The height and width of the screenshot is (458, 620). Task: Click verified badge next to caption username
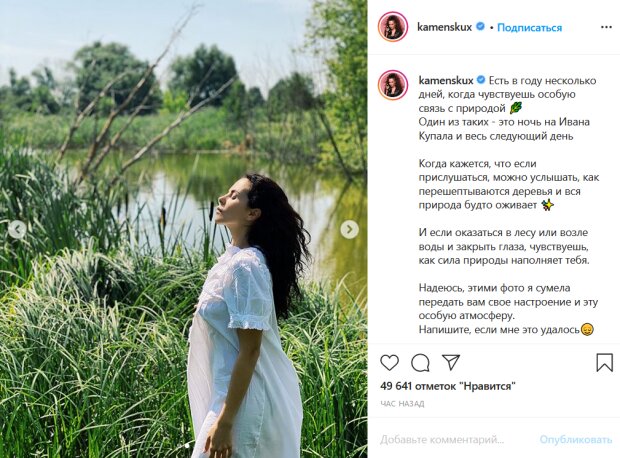481,80
